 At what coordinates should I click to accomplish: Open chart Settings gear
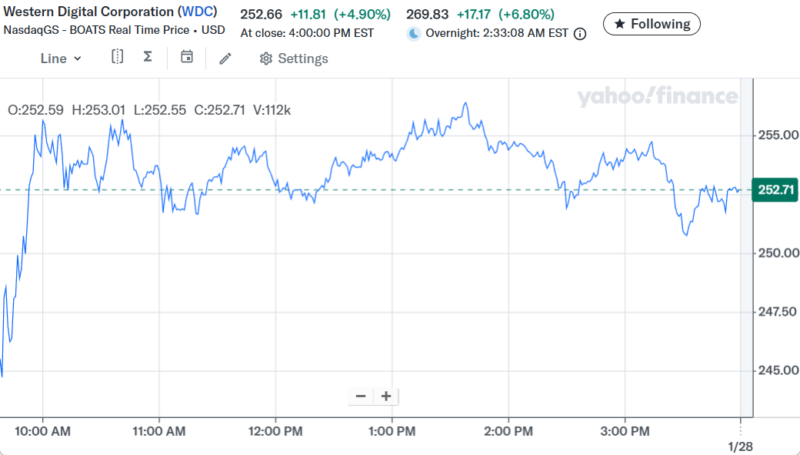coord(293,58)
